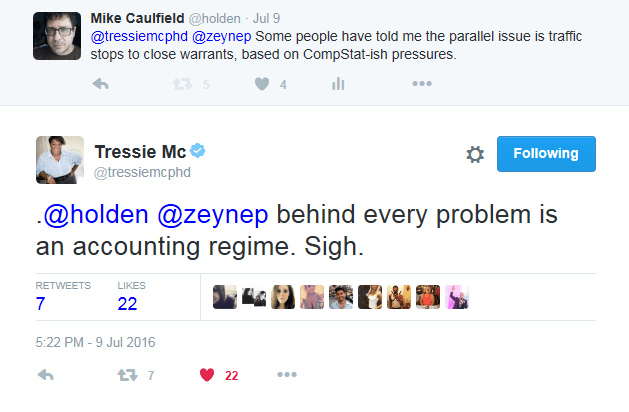Open the gear settings dropdown
This screenshot has height=412, width=629.
(x=475, y=154)
